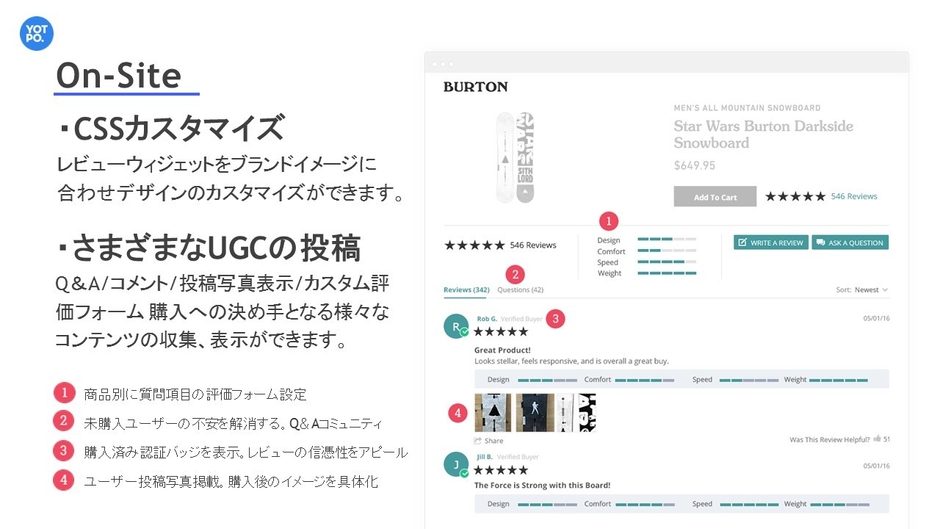Screen dimensions: 940x529
Task: Click the Add To Cart button
Action: click(x=715, y=197)
